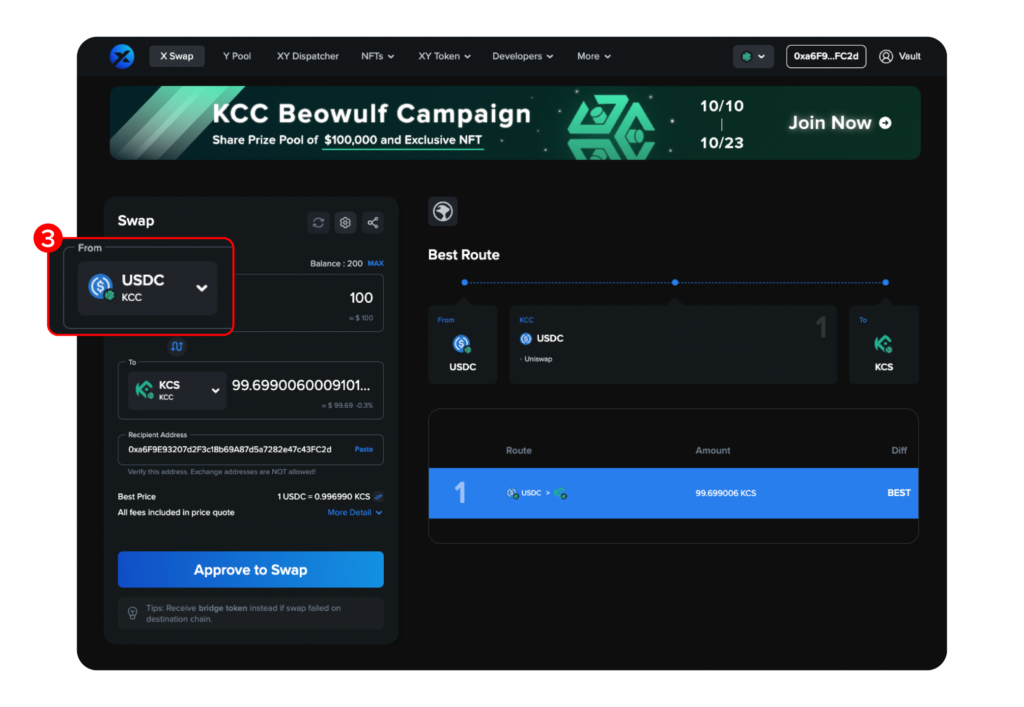Open the Developers dropdown menu
The height and width of the screenshot is (707, 1024).
point(522,56)
